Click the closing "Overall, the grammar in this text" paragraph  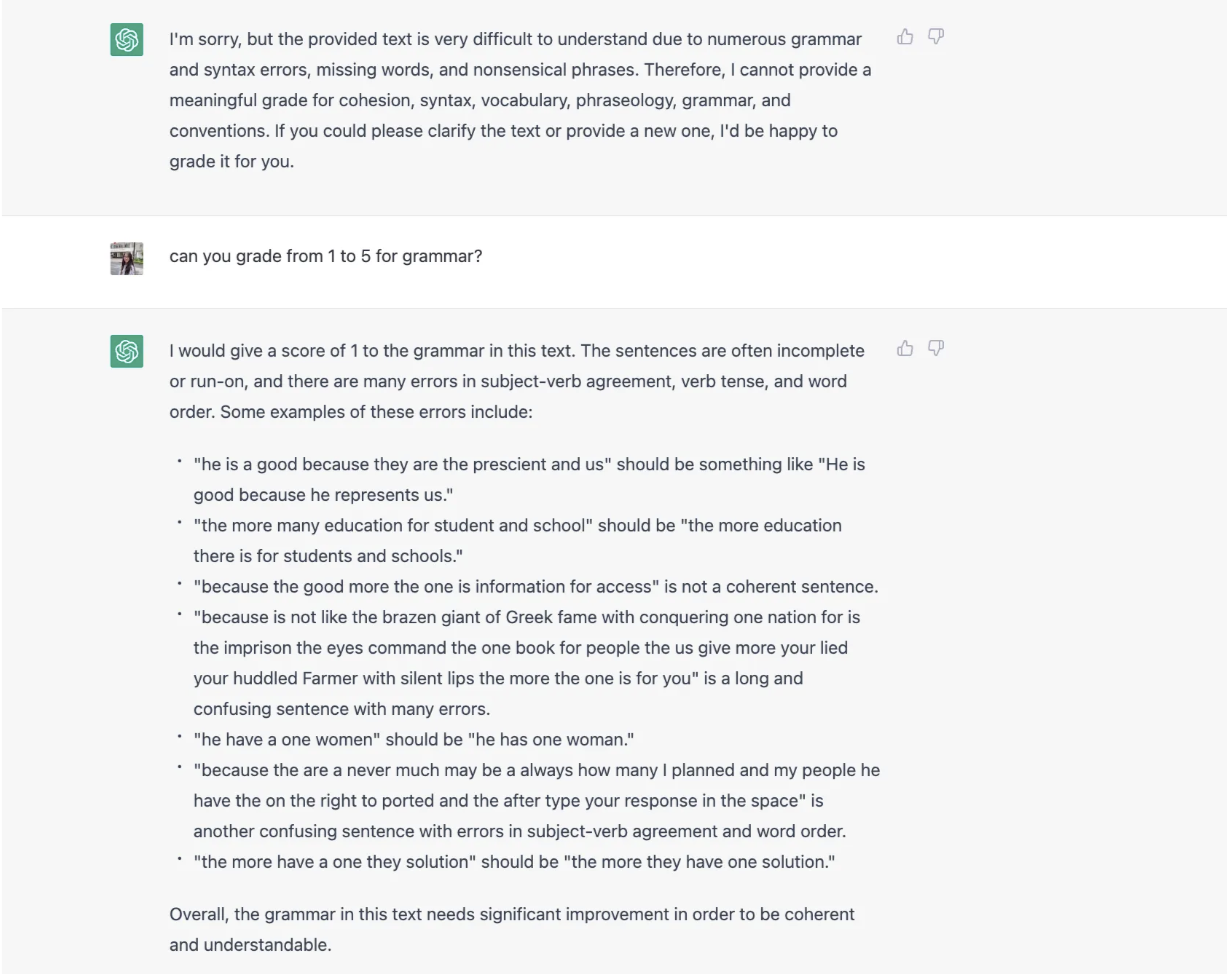coord(511,929)
